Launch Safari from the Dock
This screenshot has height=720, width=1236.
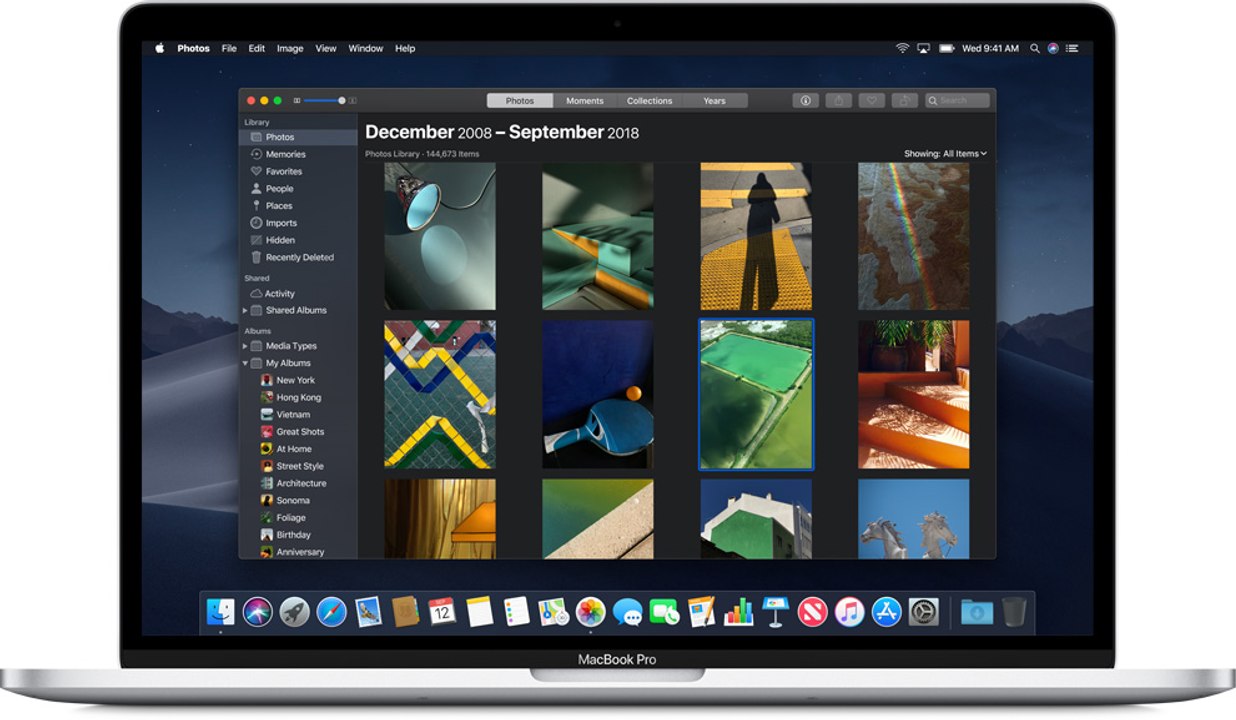pos(332,611)
